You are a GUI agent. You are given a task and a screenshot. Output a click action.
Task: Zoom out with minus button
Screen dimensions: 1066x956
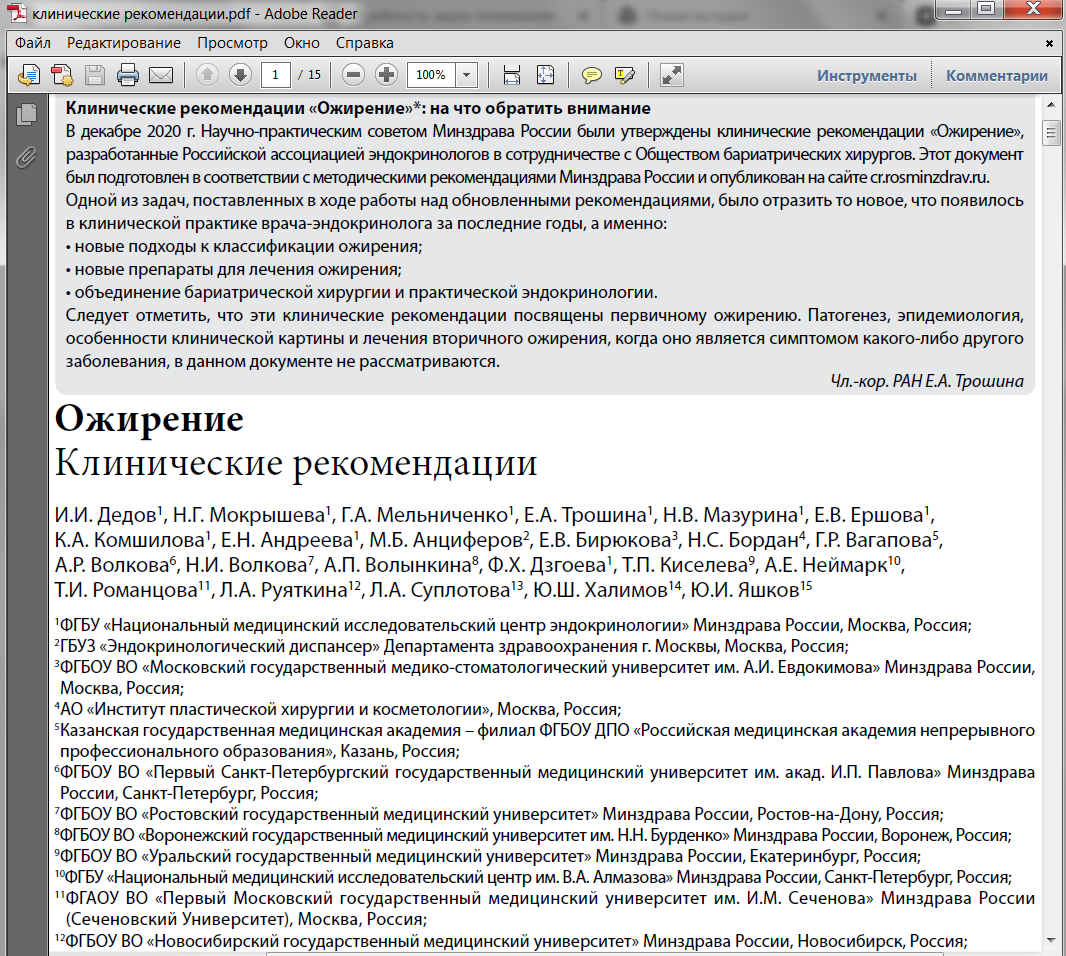[x=354, y=75]
